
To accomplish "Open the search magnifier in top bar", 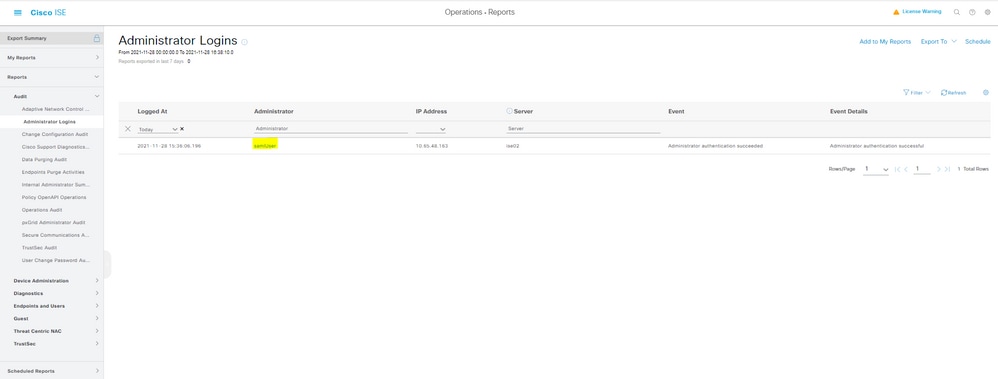I will [x=957, y=12].
